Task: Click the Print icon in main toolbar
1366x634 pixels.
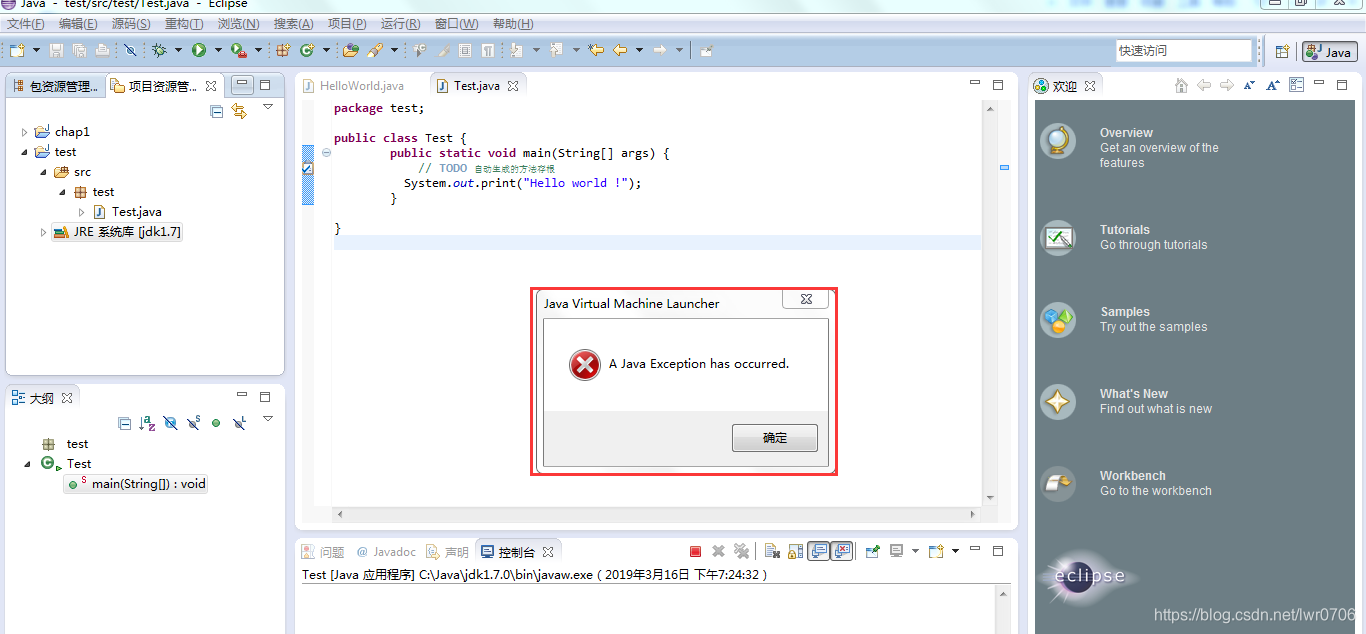Action: coord(103,50)
